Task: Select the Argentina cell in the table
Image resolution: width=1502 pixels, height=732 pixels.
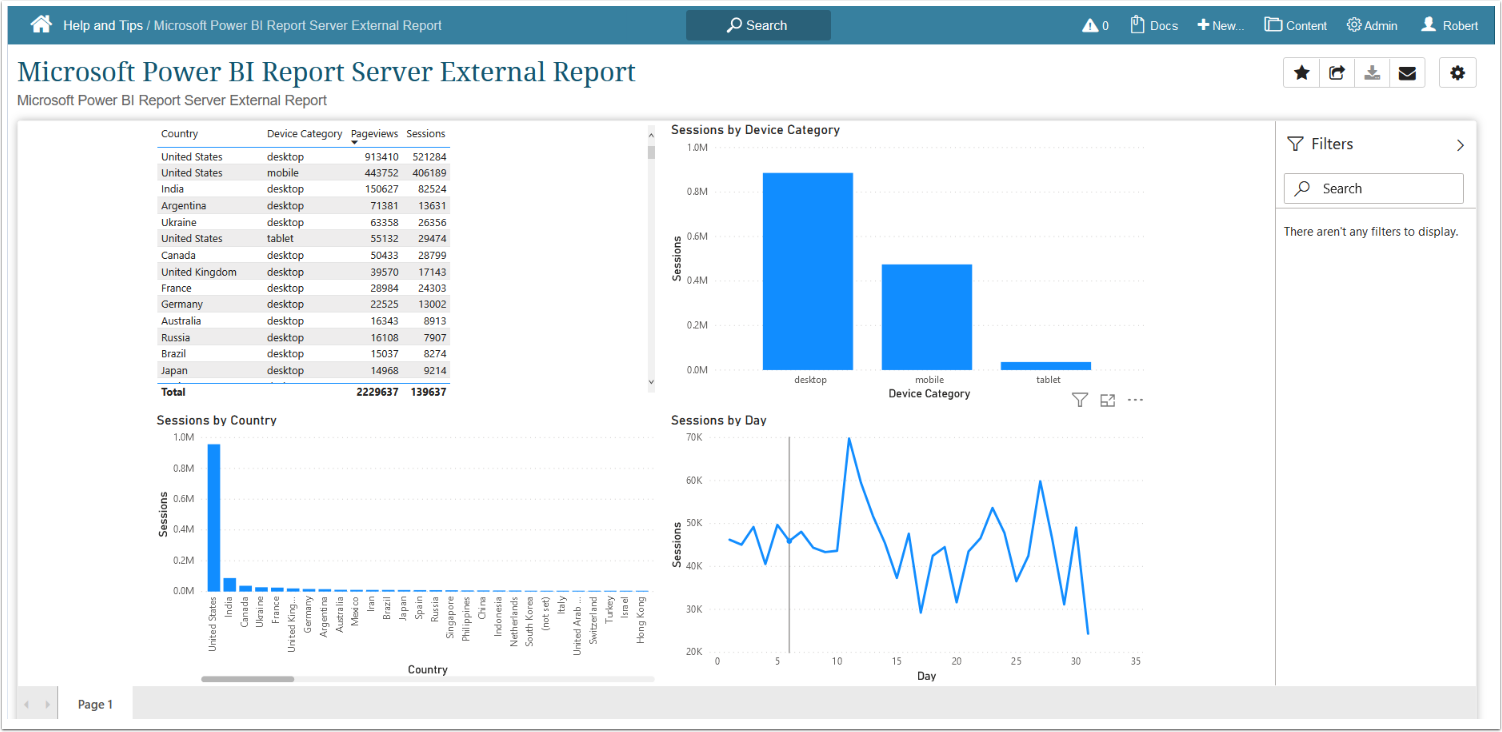Action: pos(183,206)
